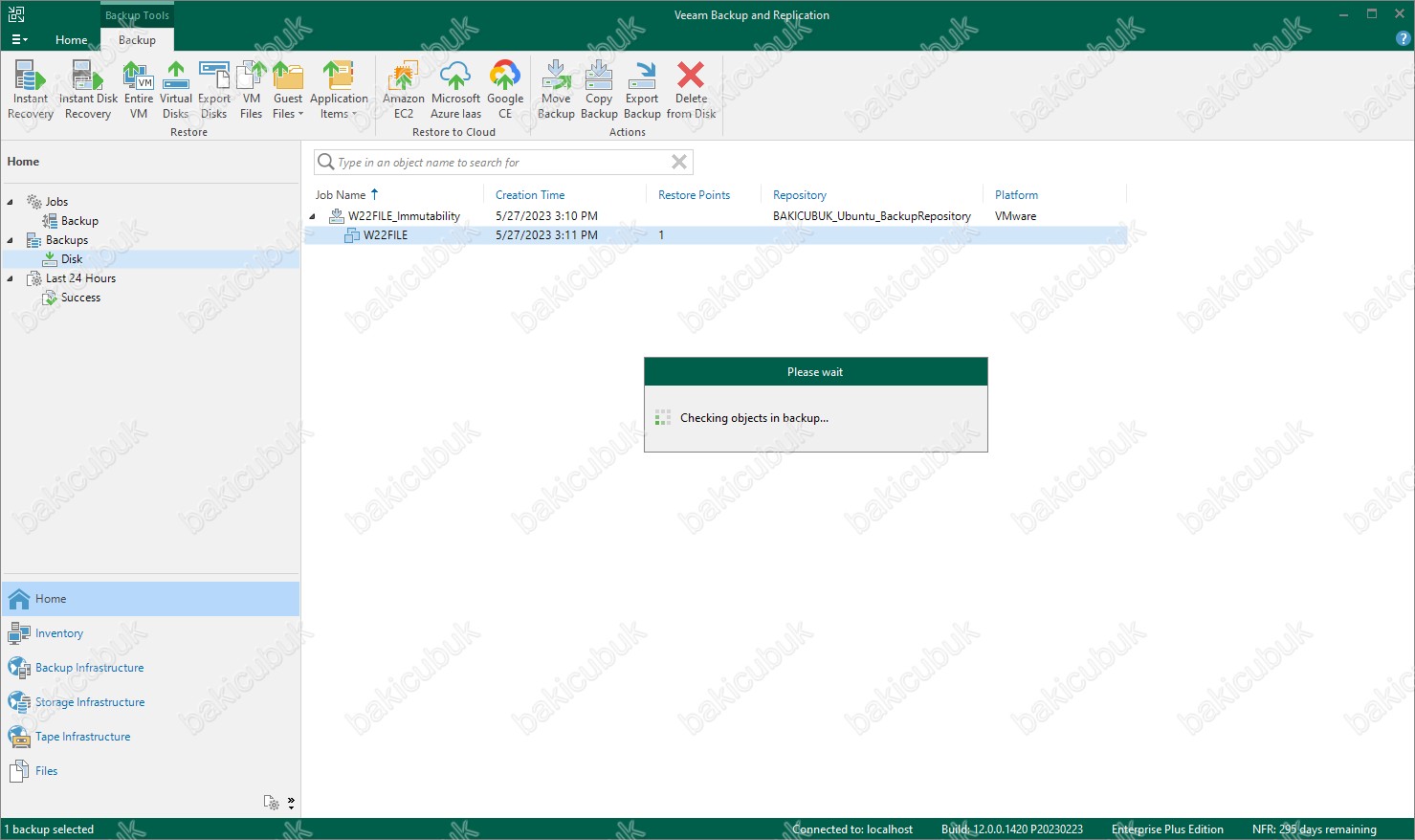
Task: Switch to Backup ribbon tab
Action: [x=137, y=39]
